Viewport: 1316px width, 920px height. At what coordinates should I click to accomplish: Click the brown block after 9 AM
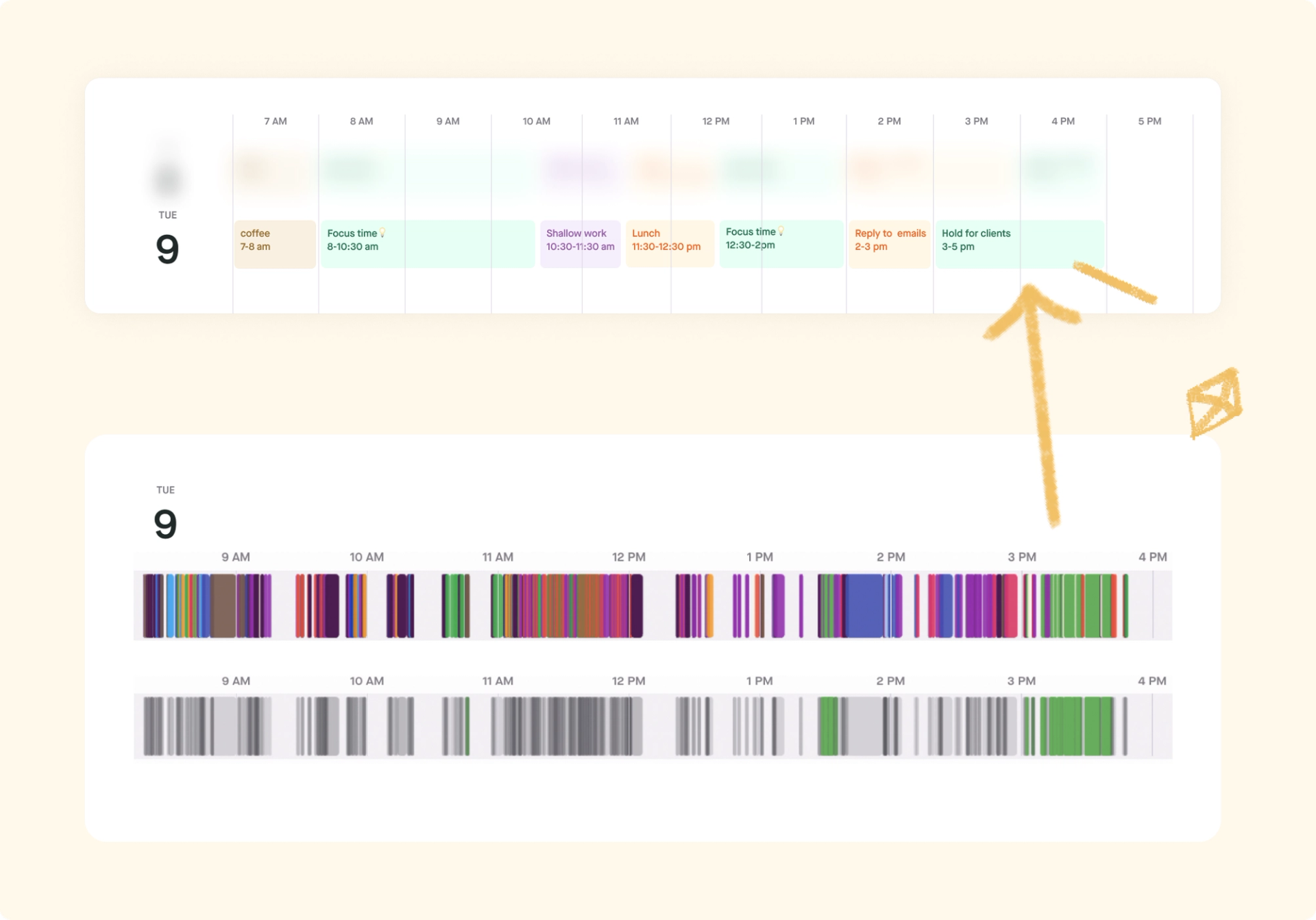(223, 605)
